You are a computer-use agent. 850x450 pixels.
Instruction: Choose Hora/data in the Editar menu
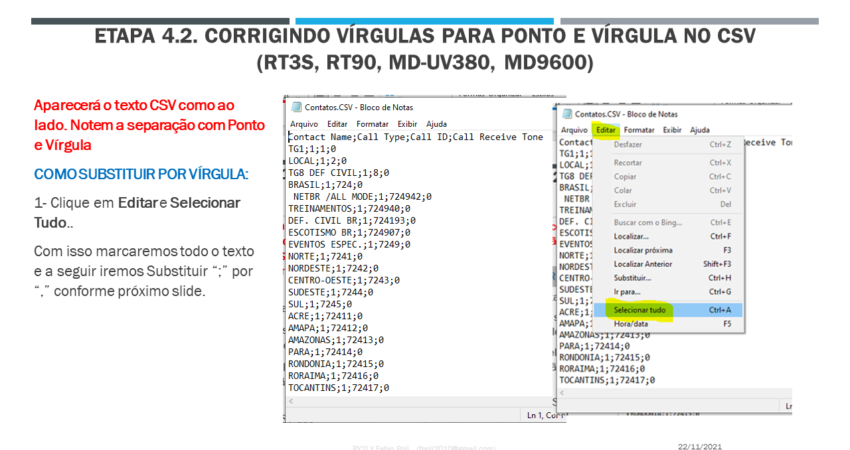pos(669,324)
